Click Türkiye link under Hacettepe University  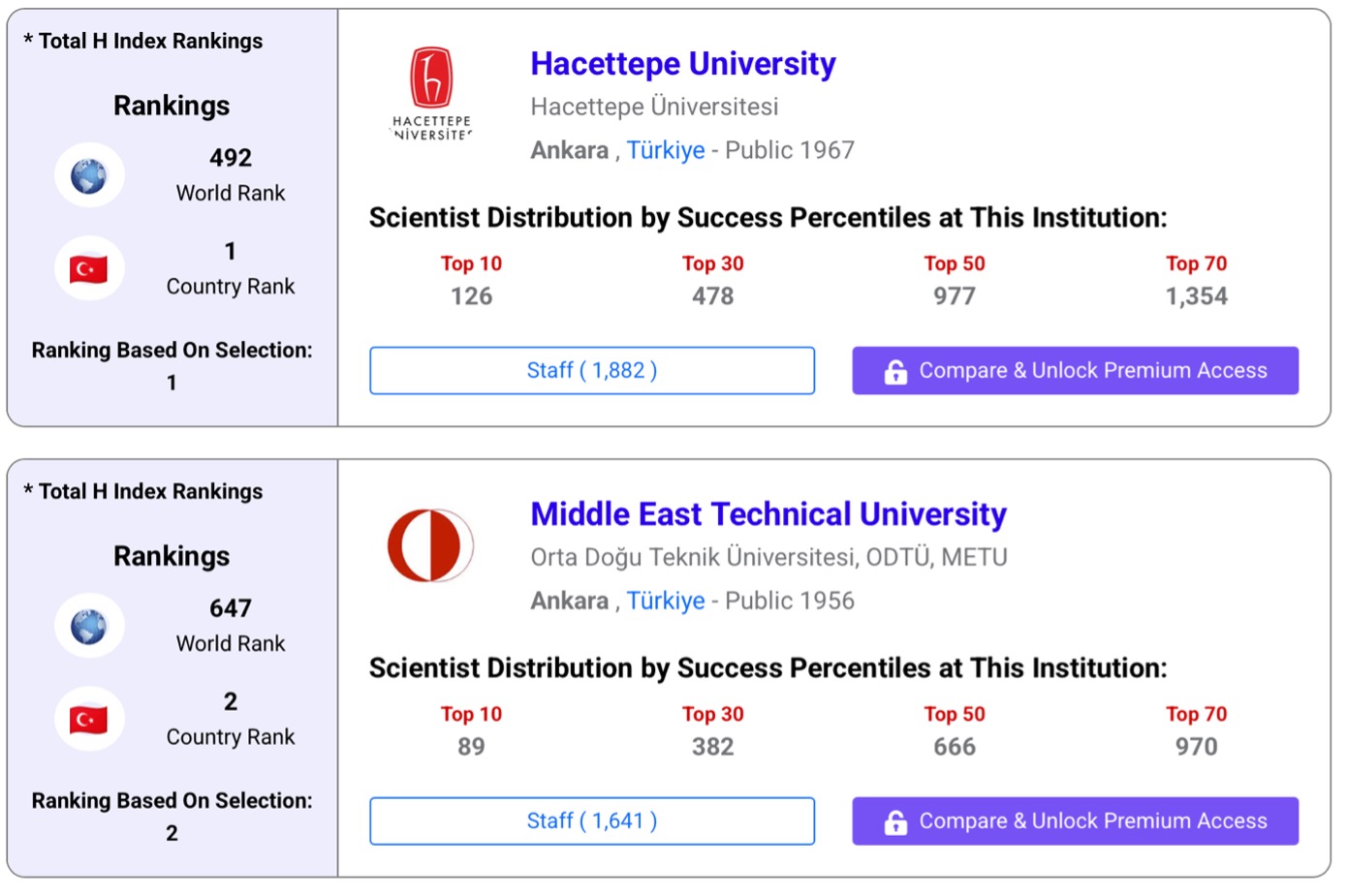pos(665,150)
